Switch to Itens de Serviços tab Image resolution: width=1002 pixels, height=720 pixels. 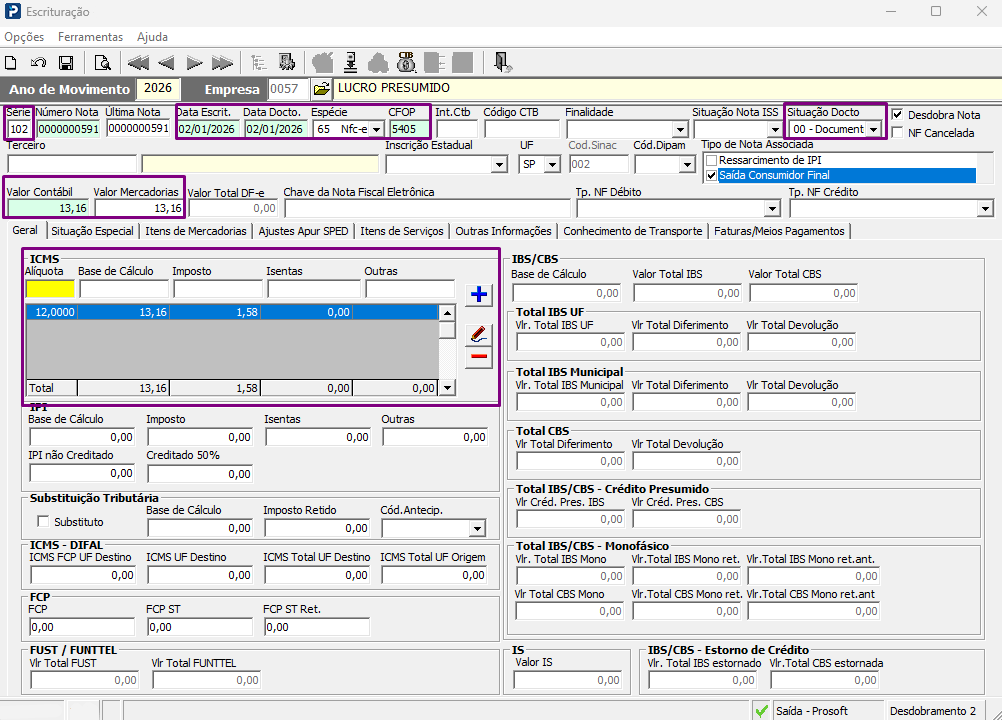tap(402, 231)
